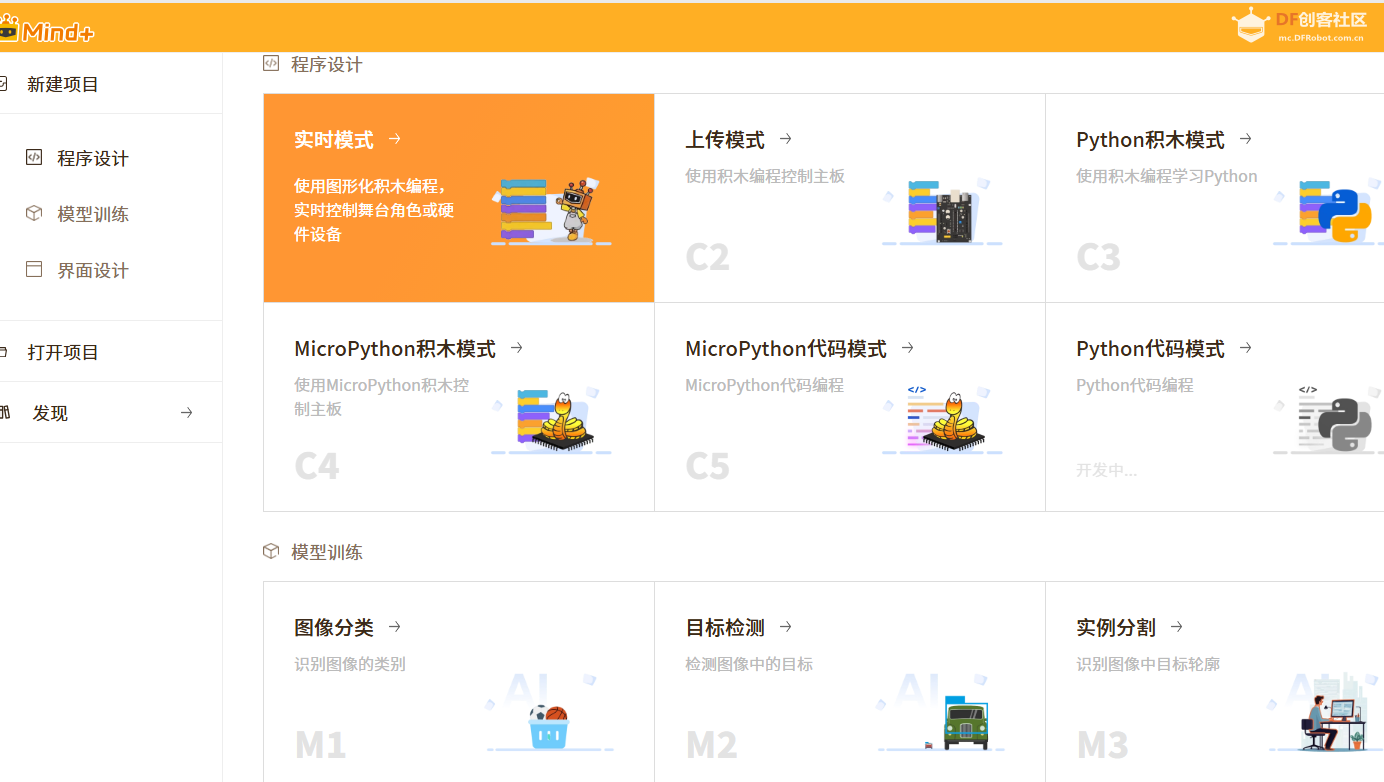Image resolution: width=1384 pixels, height=782 pixels.
Task: Click the 界面设计 window icon in sidebar
Action: (x=34, y=269)
